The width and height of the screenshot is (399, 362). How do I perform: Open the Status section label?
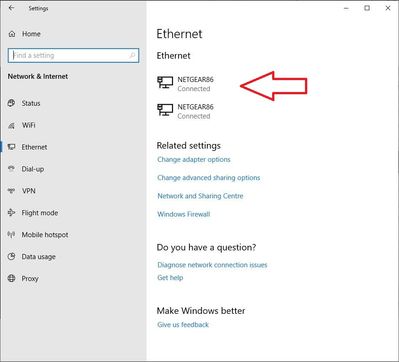point(31,103)
